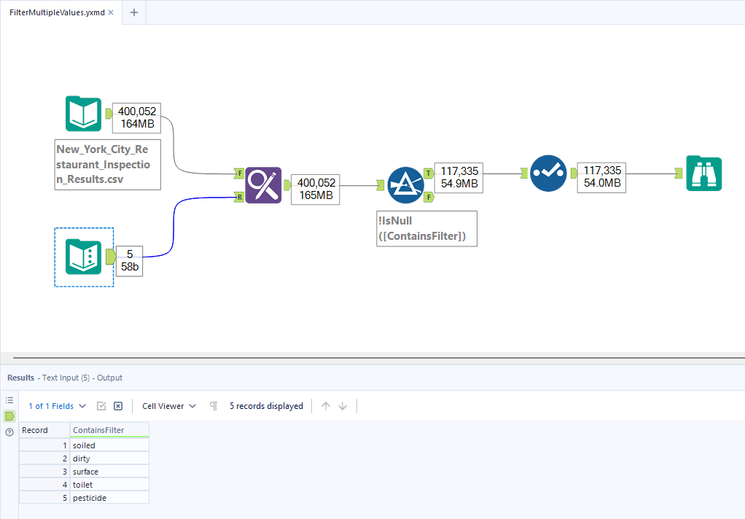
Task: Click the check all fields icon
Action: 101,406
